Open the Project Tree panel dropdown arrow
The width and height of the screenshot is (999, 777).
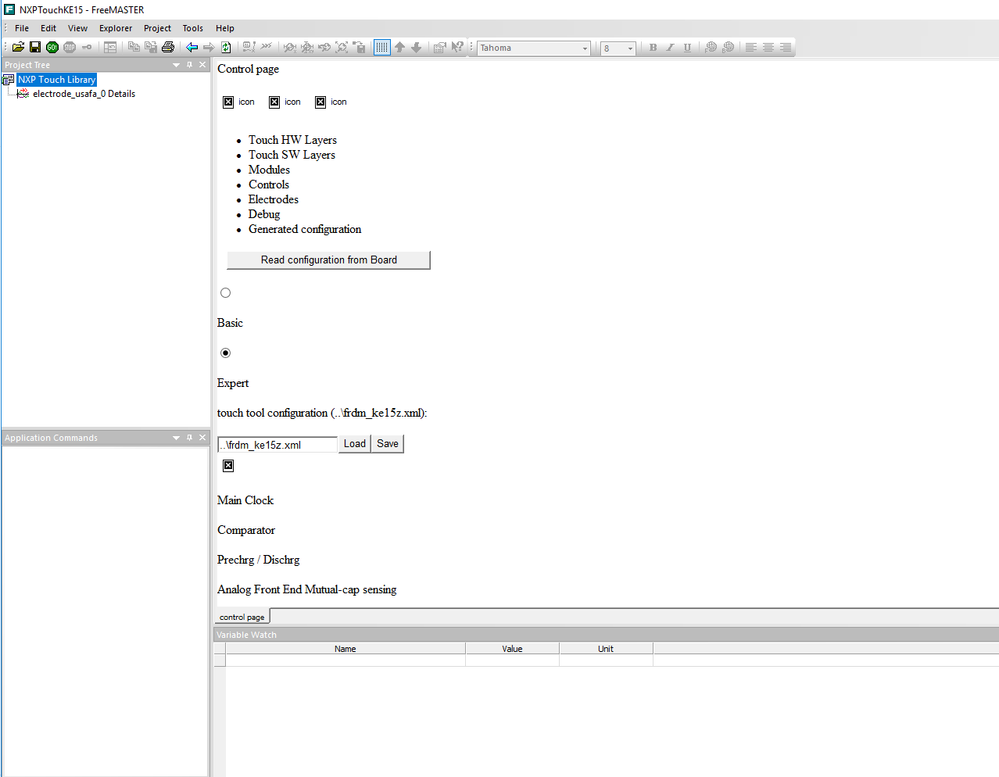tap(176, 65)
